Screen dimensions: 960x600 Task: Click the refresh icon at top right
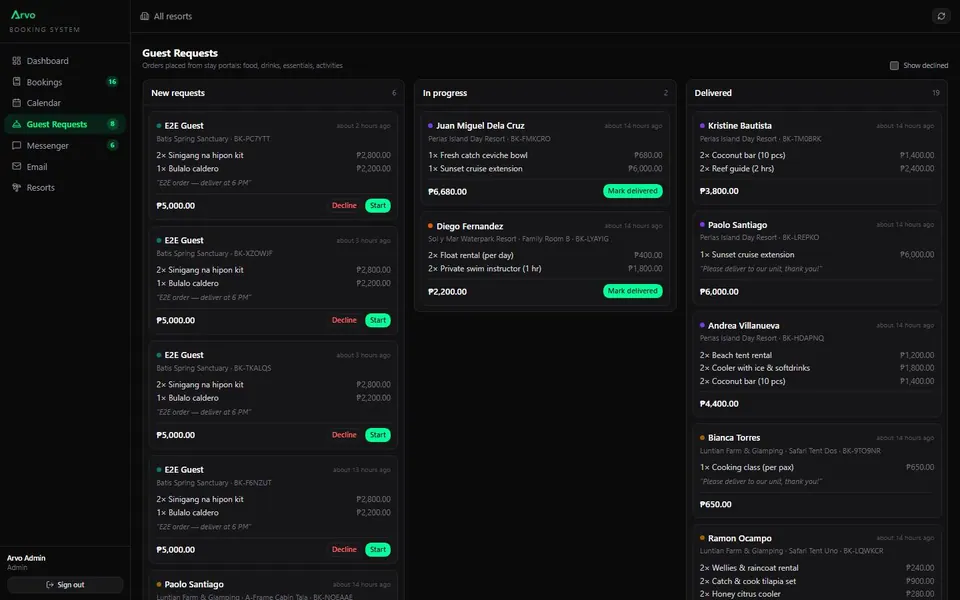point(941,16)
